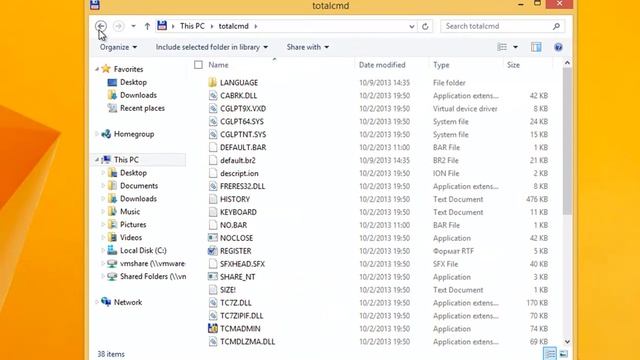
Task: Click the CGLPT64.SYS file icon
Action: tap(213, 122)
